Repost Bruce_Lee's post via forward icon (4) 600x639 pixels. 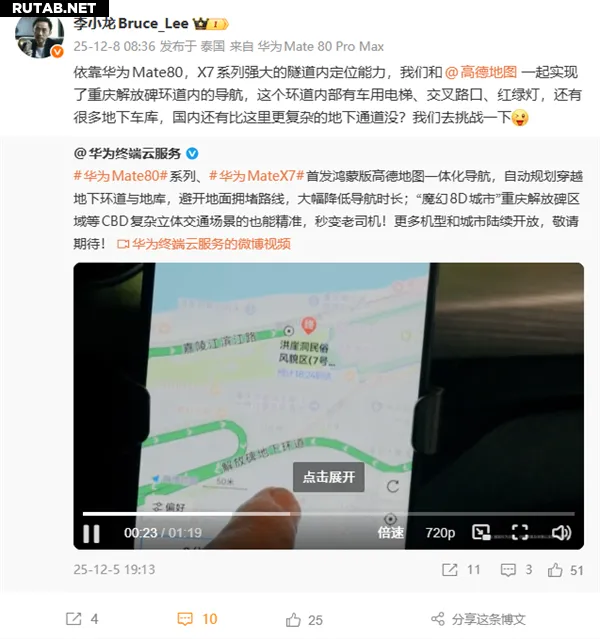click(82, 619)
